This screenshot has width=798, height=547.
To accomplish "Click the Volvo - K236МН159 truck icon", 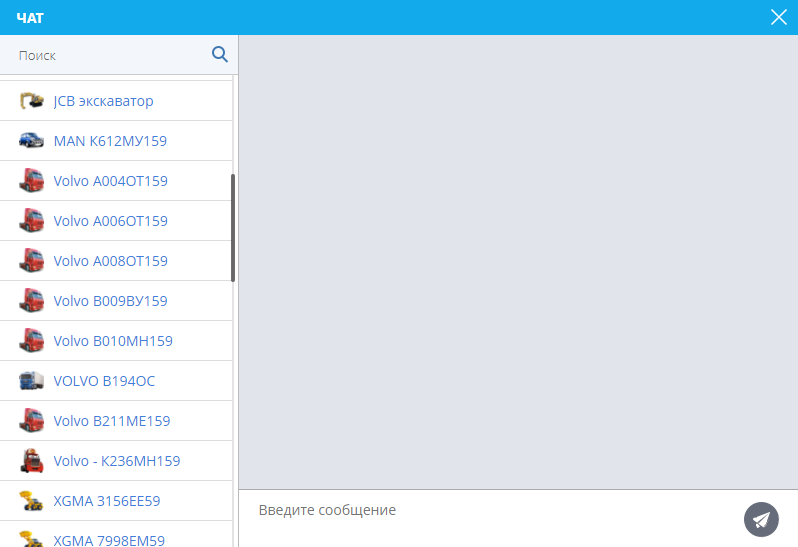I will point(32,461).
